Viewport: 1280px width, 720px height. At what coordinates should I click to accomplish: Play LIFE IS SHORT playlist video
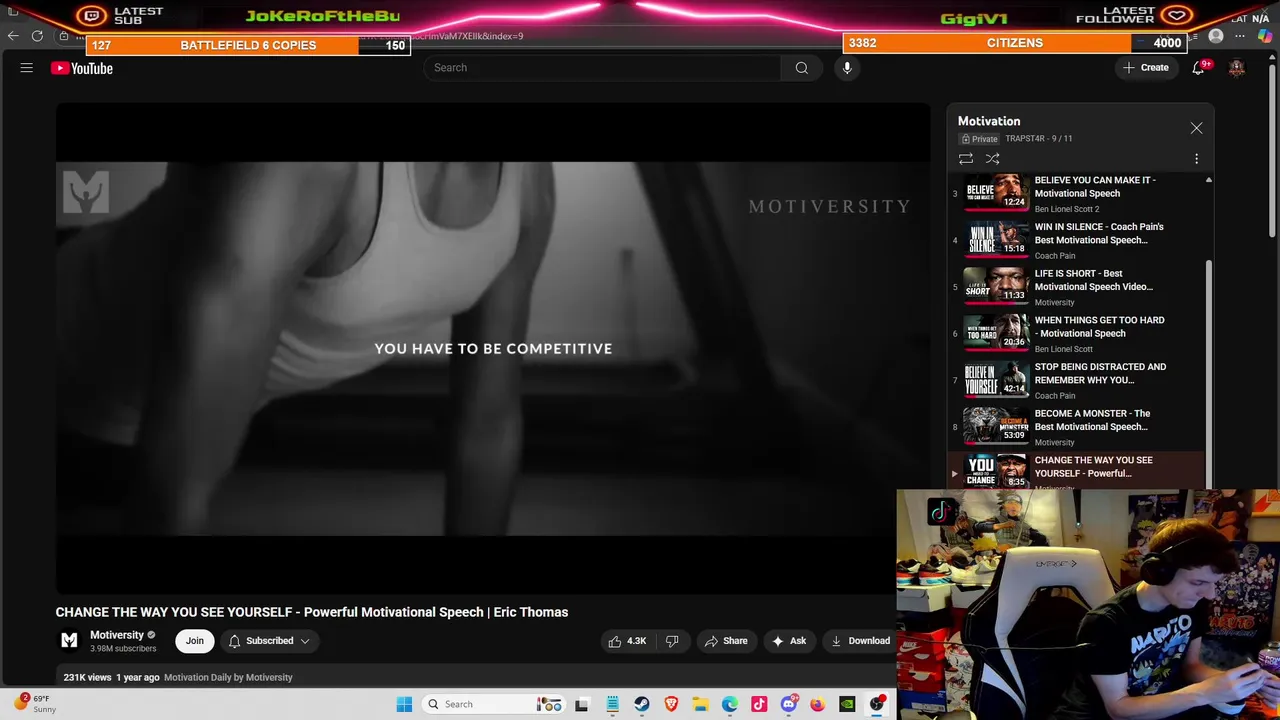click(x=1077, y=287)
